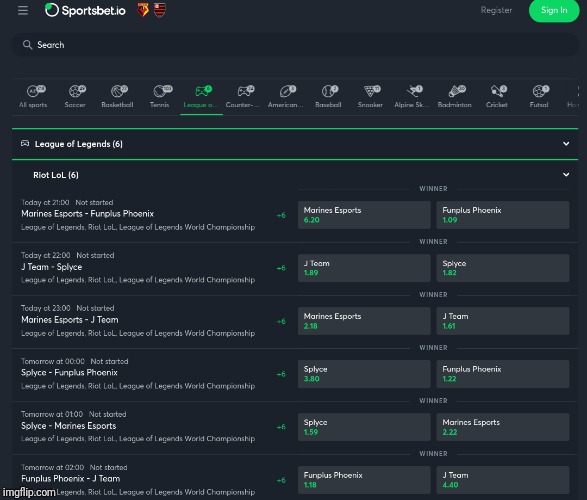Open the Splyce - Funplus Phoenix match

point(69,373)
